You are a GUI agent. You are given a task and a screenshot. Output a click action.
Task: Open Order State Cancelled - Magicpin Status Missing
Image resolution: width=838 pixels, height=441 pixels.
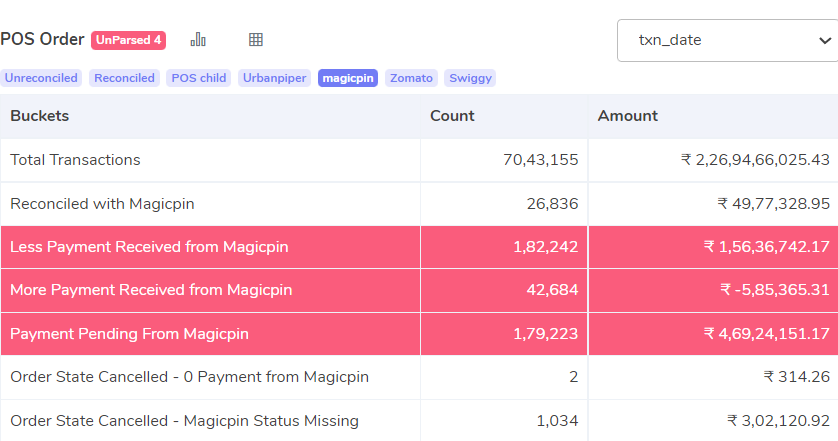[420, 421]
